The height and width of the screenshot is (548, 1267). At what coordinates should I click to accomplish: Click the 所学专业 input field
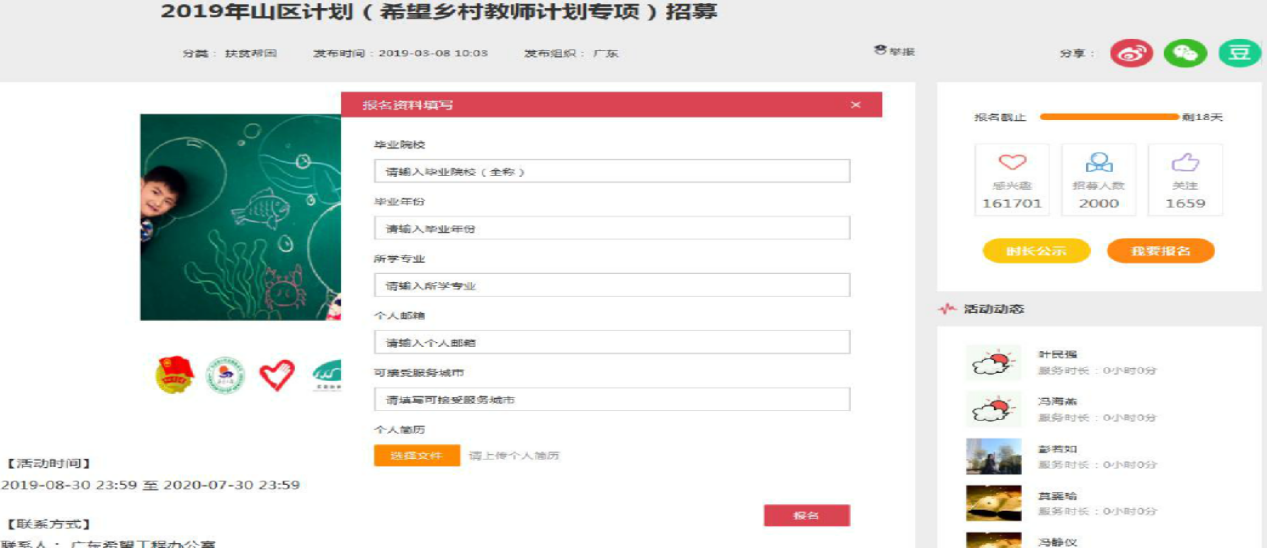pyautogui.click(x=611, y=285)
